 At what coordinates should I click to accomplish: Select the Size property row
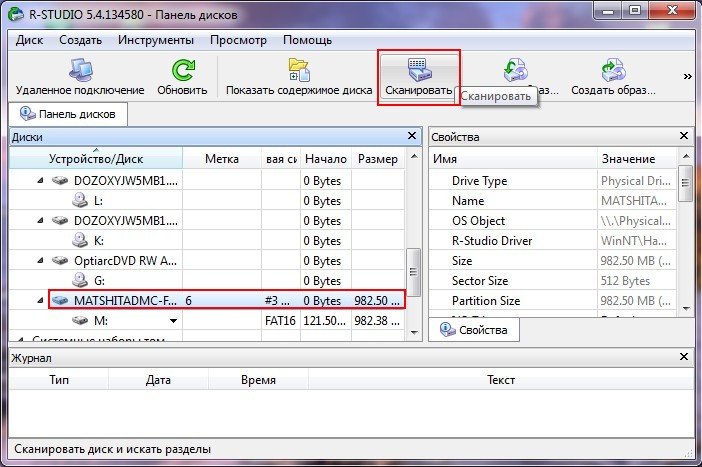pyautogui.click(x=553, y=261)
